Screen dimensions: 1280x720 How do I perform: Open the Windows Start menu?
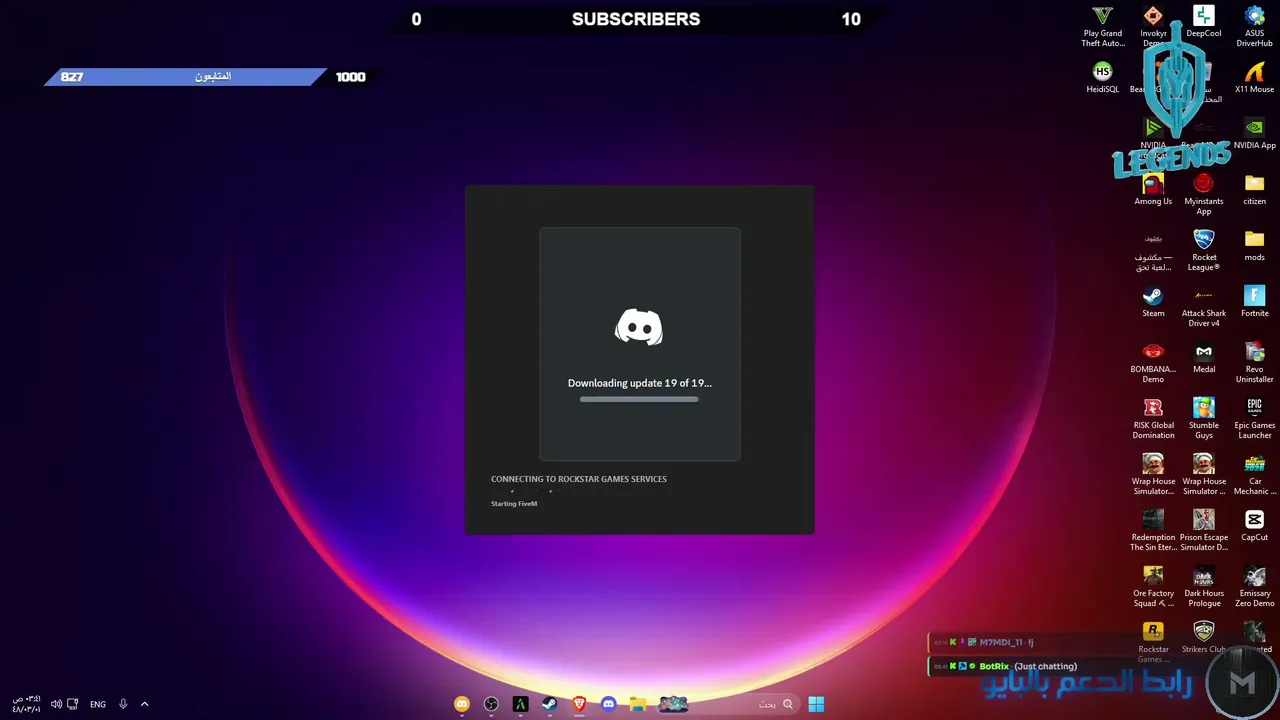click(816, 704)
